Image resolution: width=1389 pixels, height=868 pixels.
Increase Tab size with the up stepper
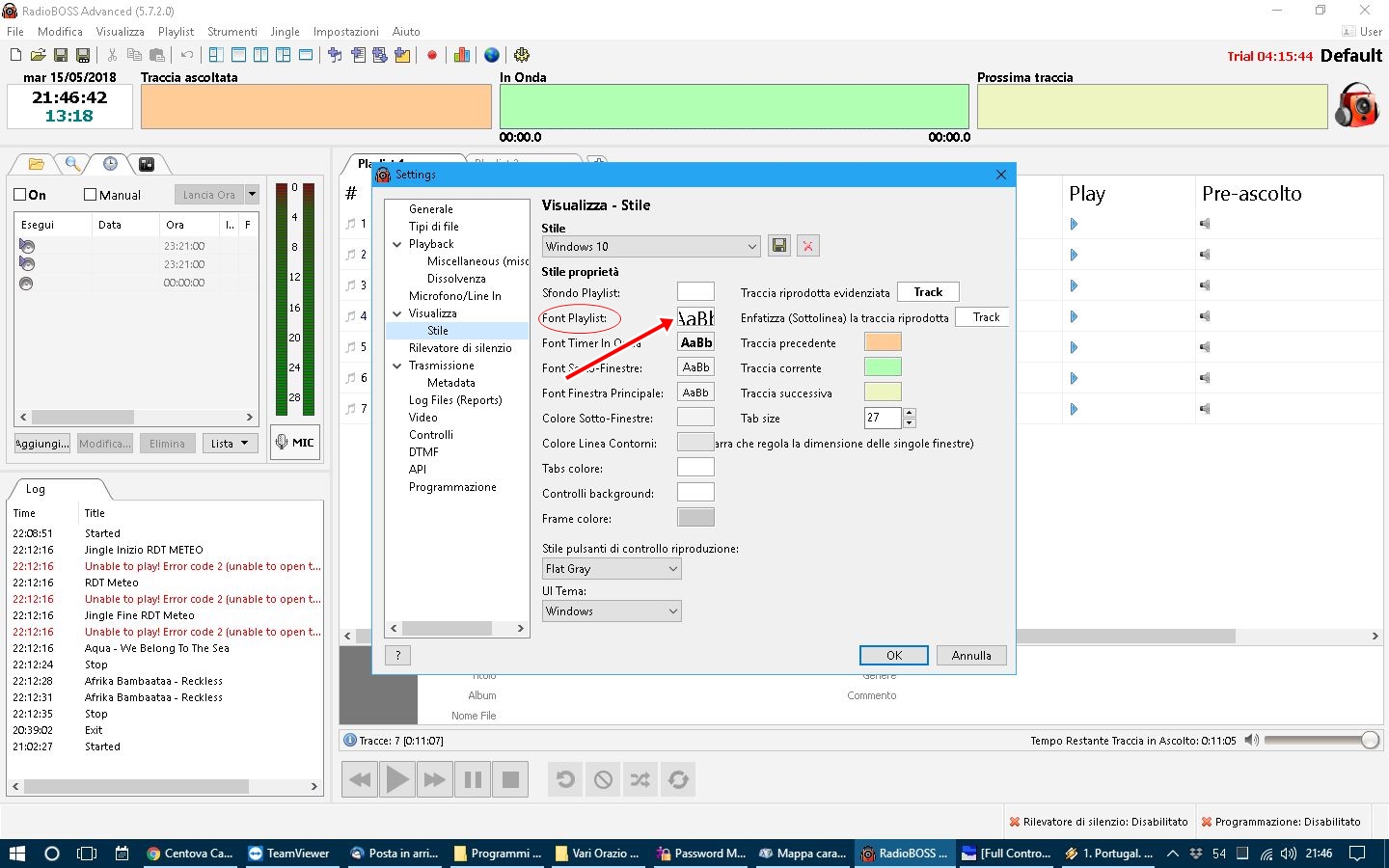click(x=909, y=413)
